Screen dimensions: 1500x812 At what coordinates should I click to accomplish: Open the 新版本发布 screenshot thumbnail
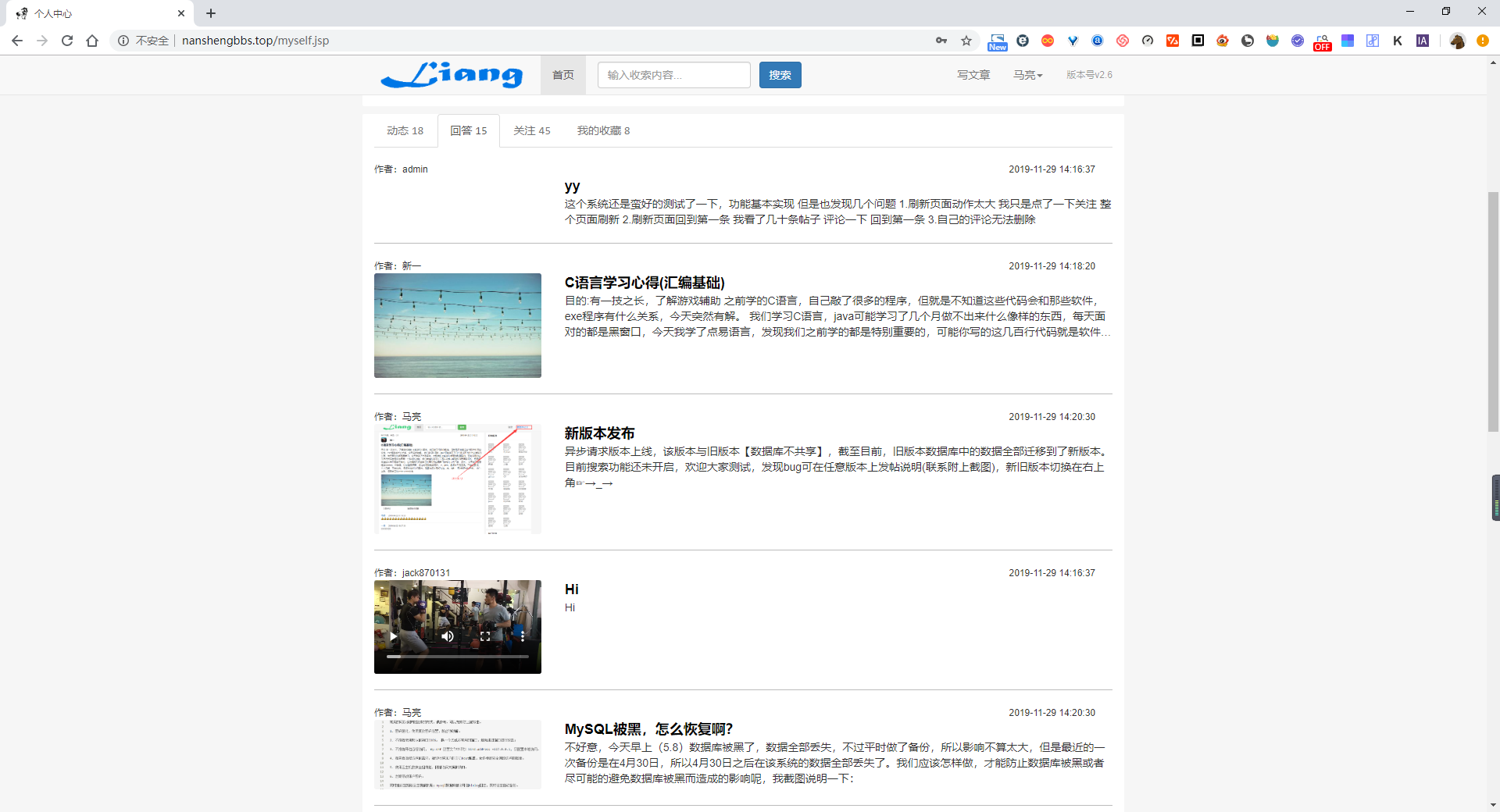pos(458,479)
